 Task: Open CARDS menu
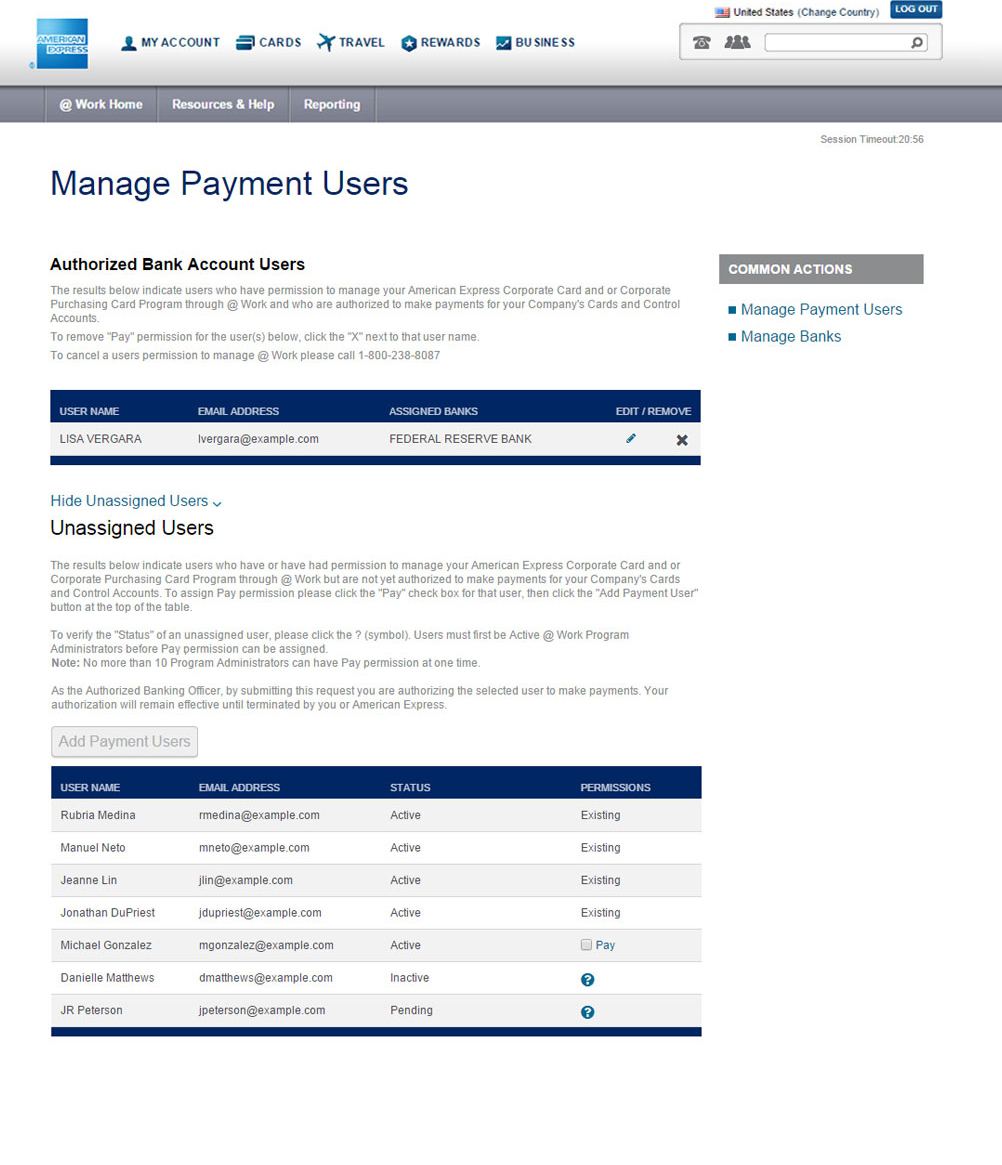tap(280, 42)
